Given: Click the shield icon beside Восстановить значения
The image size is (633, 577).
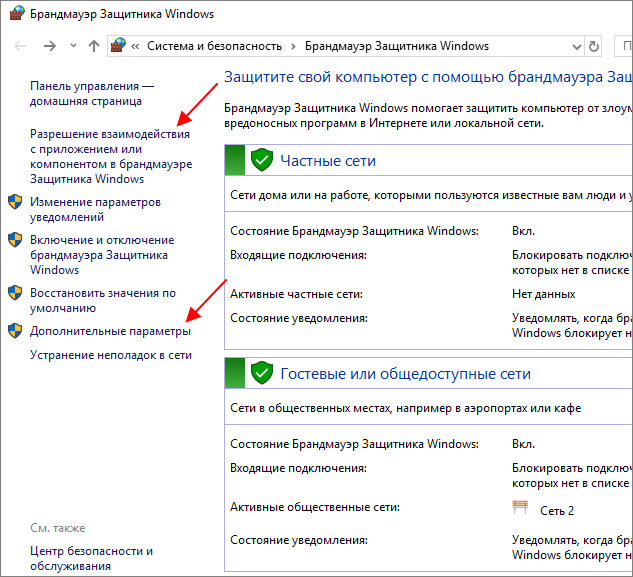Looking at the screenshot, I should click(15, 293).
